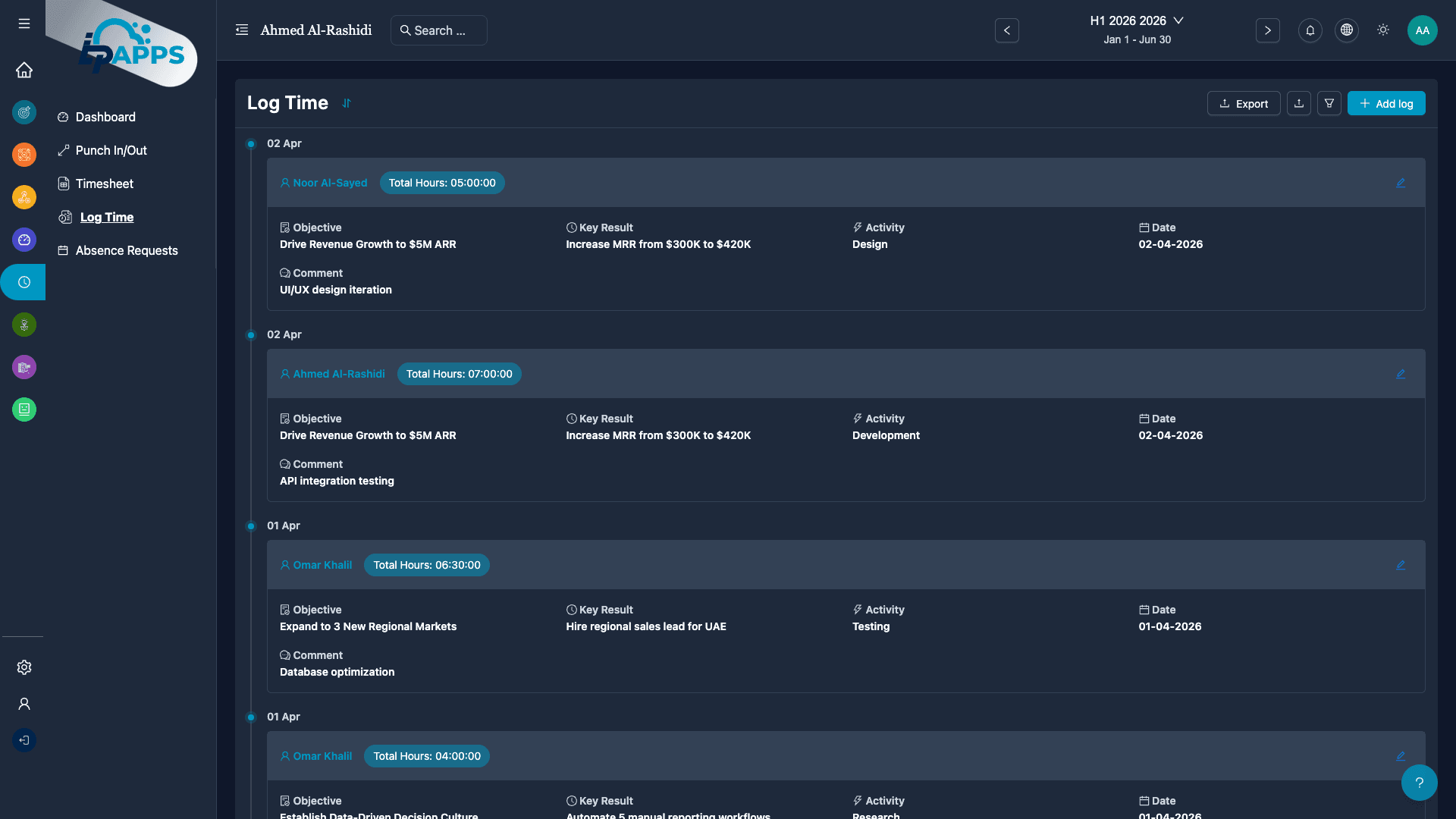Click the Add log button
1456x819 pixels.
point(1386,104)
